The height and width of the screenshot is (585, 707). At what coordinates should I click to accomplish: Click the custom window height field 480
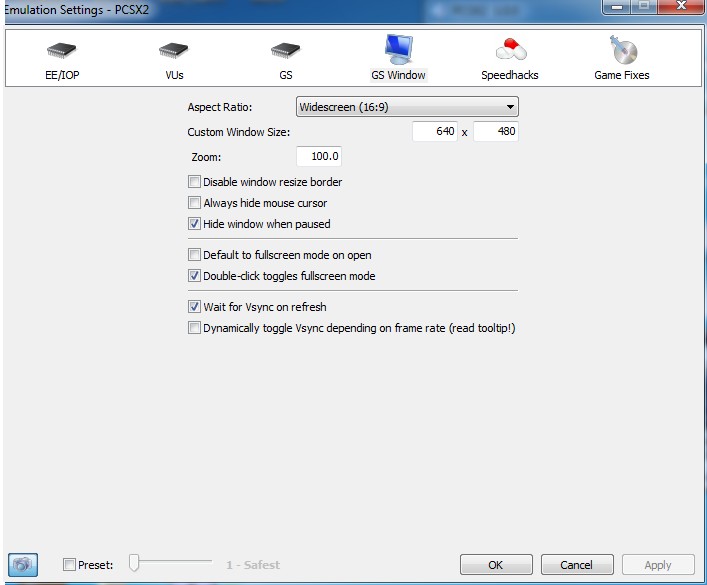[x=496, y=131]
